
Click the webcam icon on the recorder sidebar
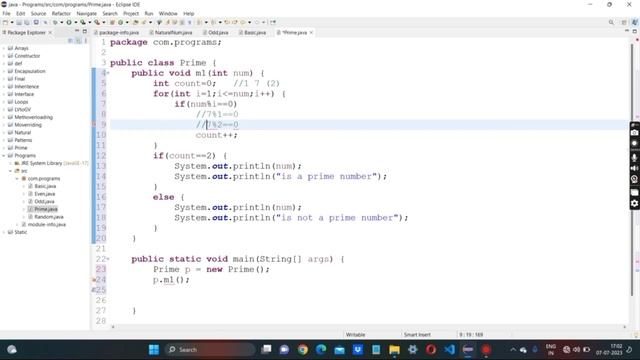point(634,179)
